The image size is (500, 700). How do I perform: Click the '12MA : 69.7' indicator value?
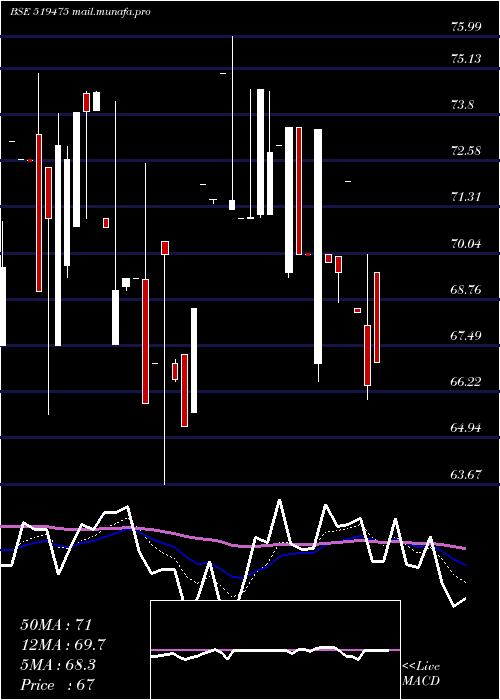click(63, 645)
